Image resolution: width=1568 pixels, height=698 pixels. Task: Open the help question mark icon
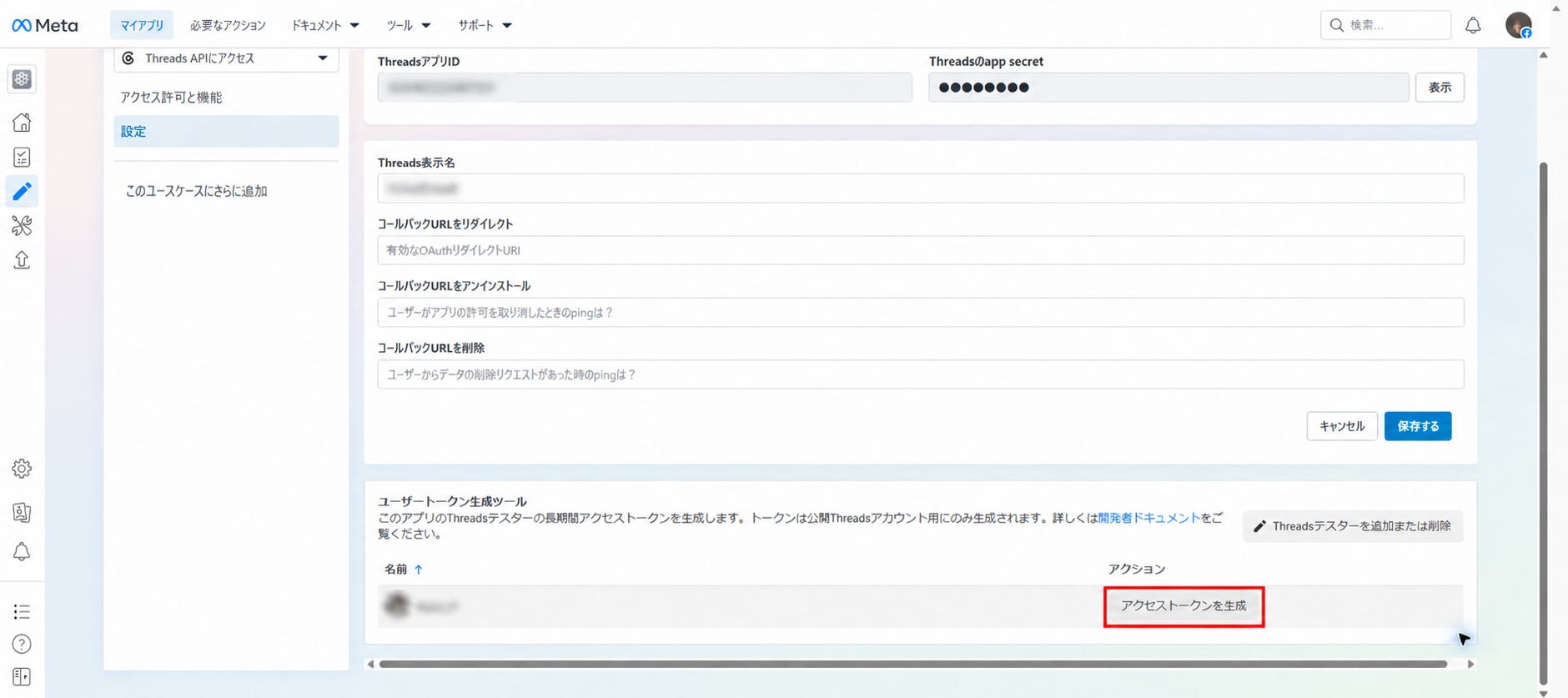coord(22,644)
